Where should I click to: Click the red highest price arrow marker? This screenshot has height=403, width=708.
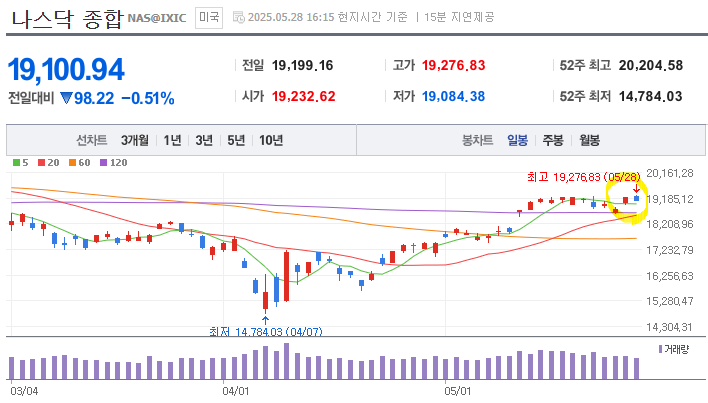tap(636, 188)
